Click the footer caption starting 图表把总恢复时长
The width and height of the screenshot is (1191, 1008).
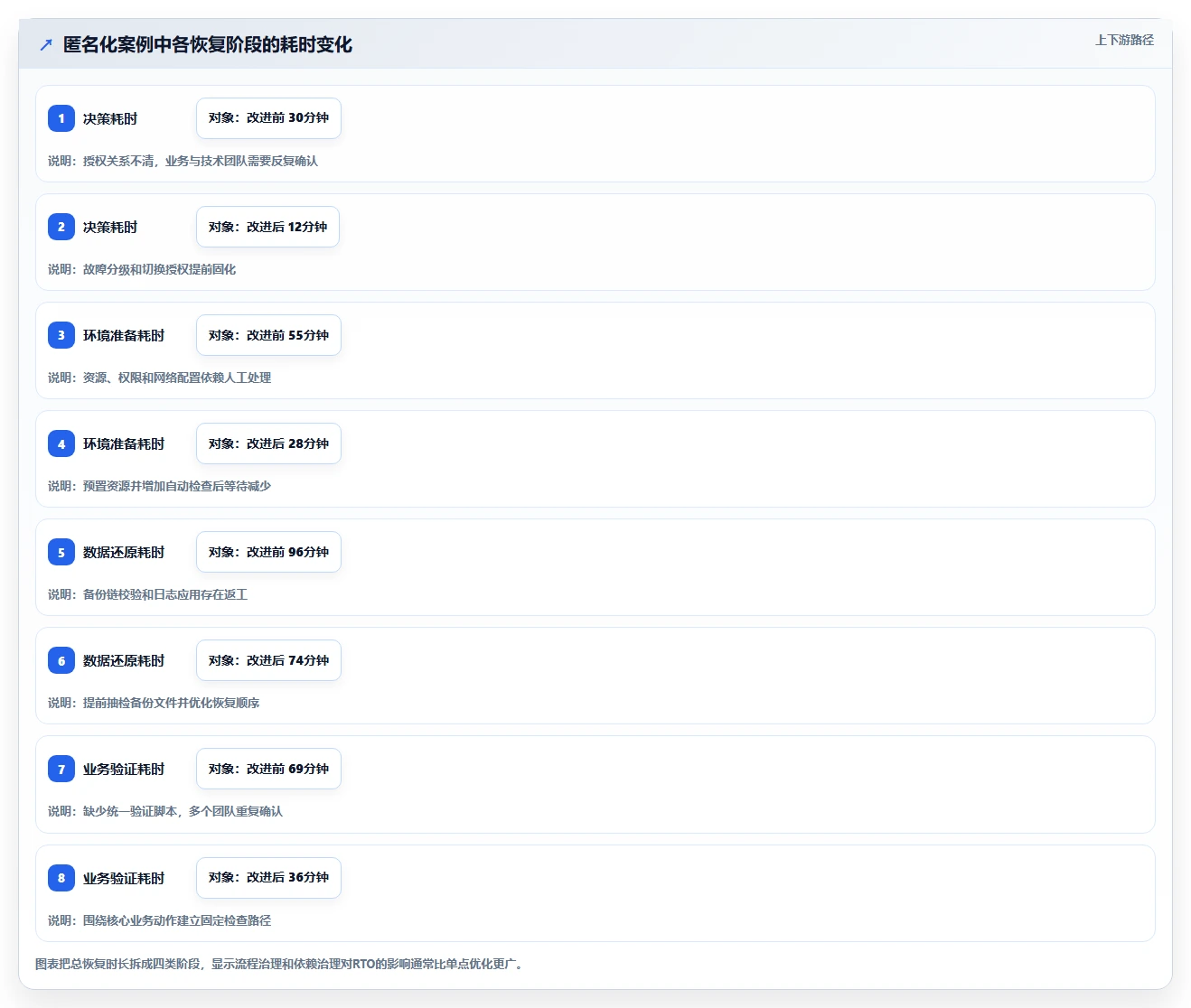tap(281, 964)
